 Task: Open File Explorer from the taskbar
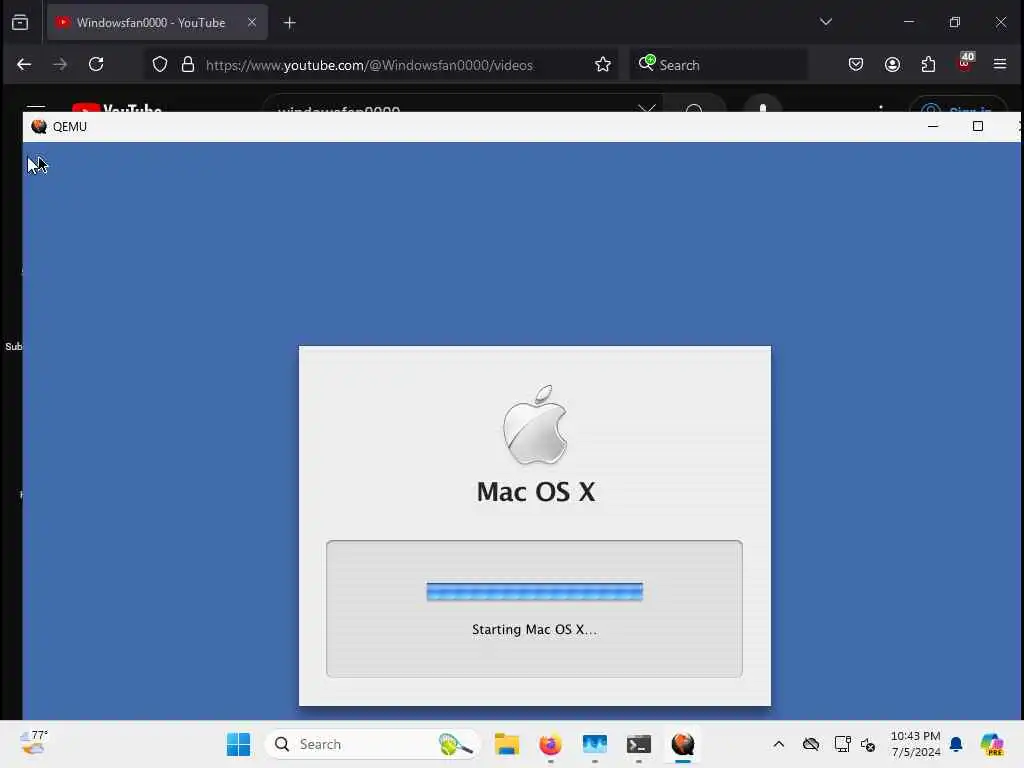507,744
